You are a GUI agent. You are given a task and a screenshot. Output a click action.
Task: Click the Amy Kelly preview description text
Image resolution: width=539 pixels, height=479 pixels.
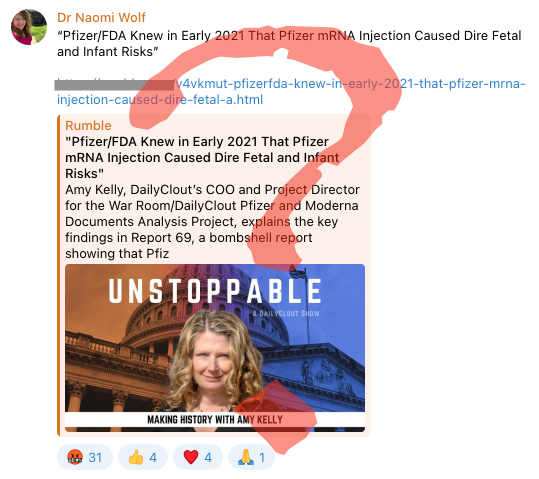click(x=212, y=221)
